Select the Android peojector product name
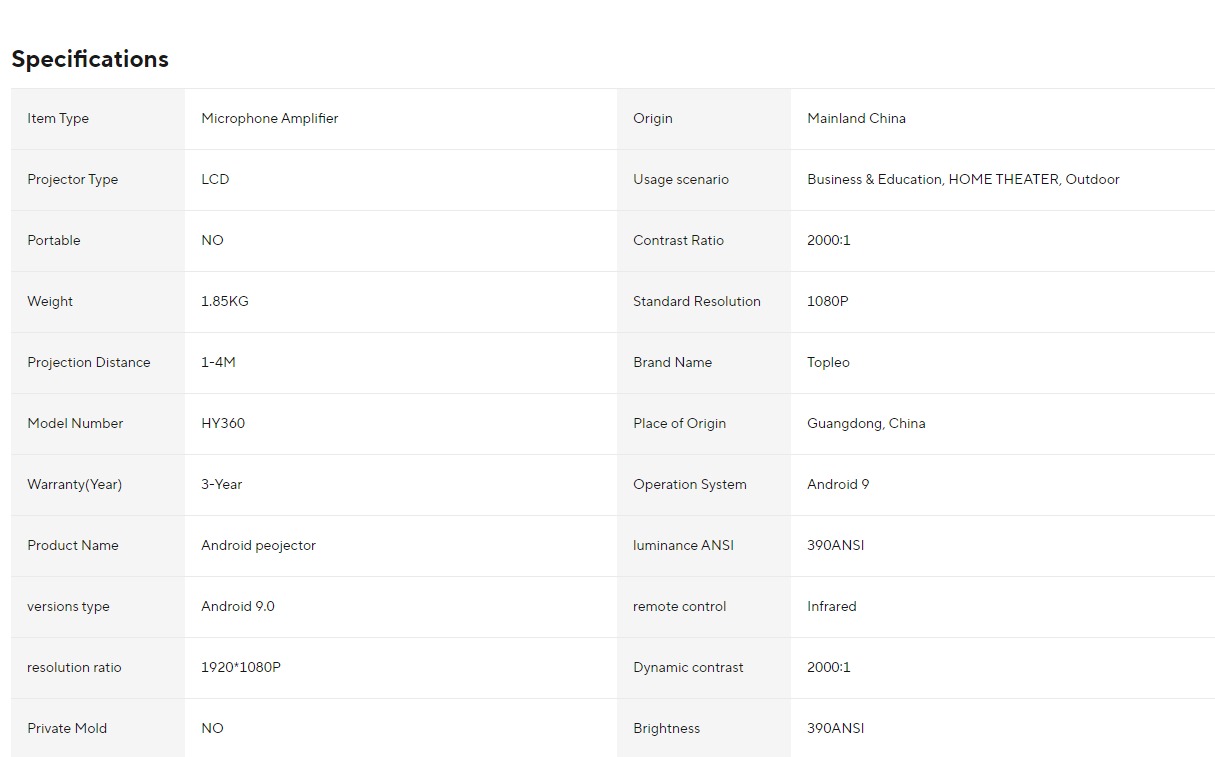The image size is (1215, 757). coord(258,545)
